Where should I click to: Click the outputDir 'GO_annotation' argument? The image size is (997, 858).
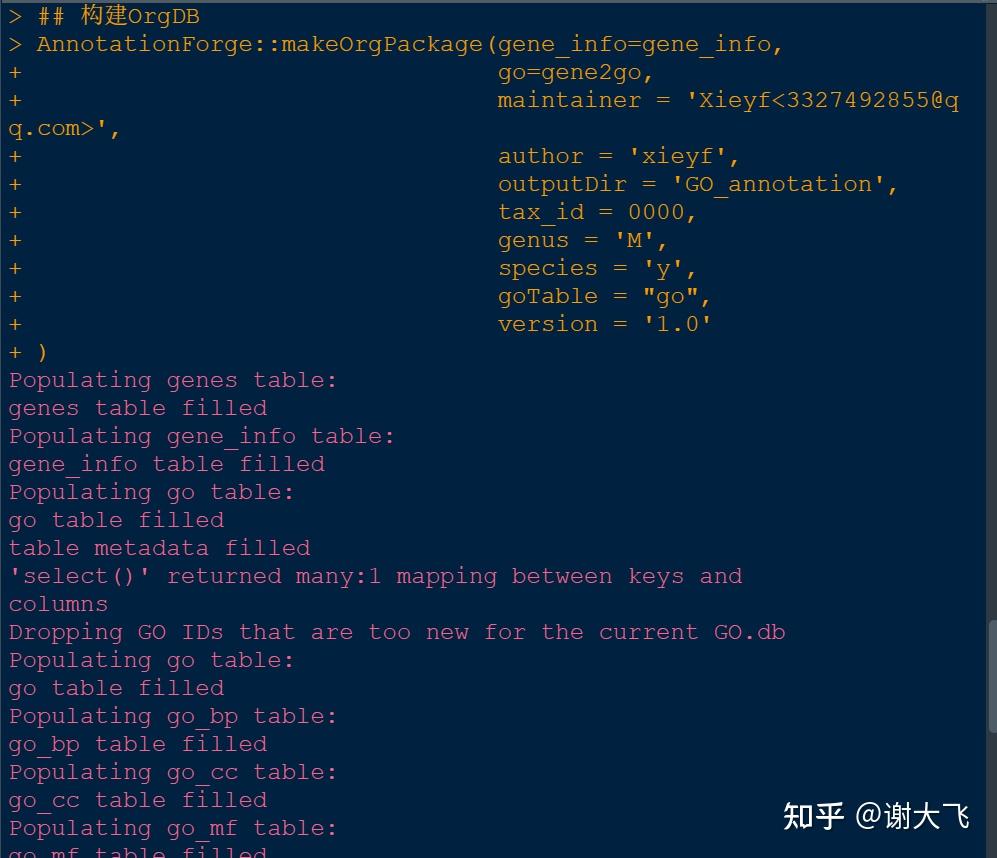[x=698, y=184]
